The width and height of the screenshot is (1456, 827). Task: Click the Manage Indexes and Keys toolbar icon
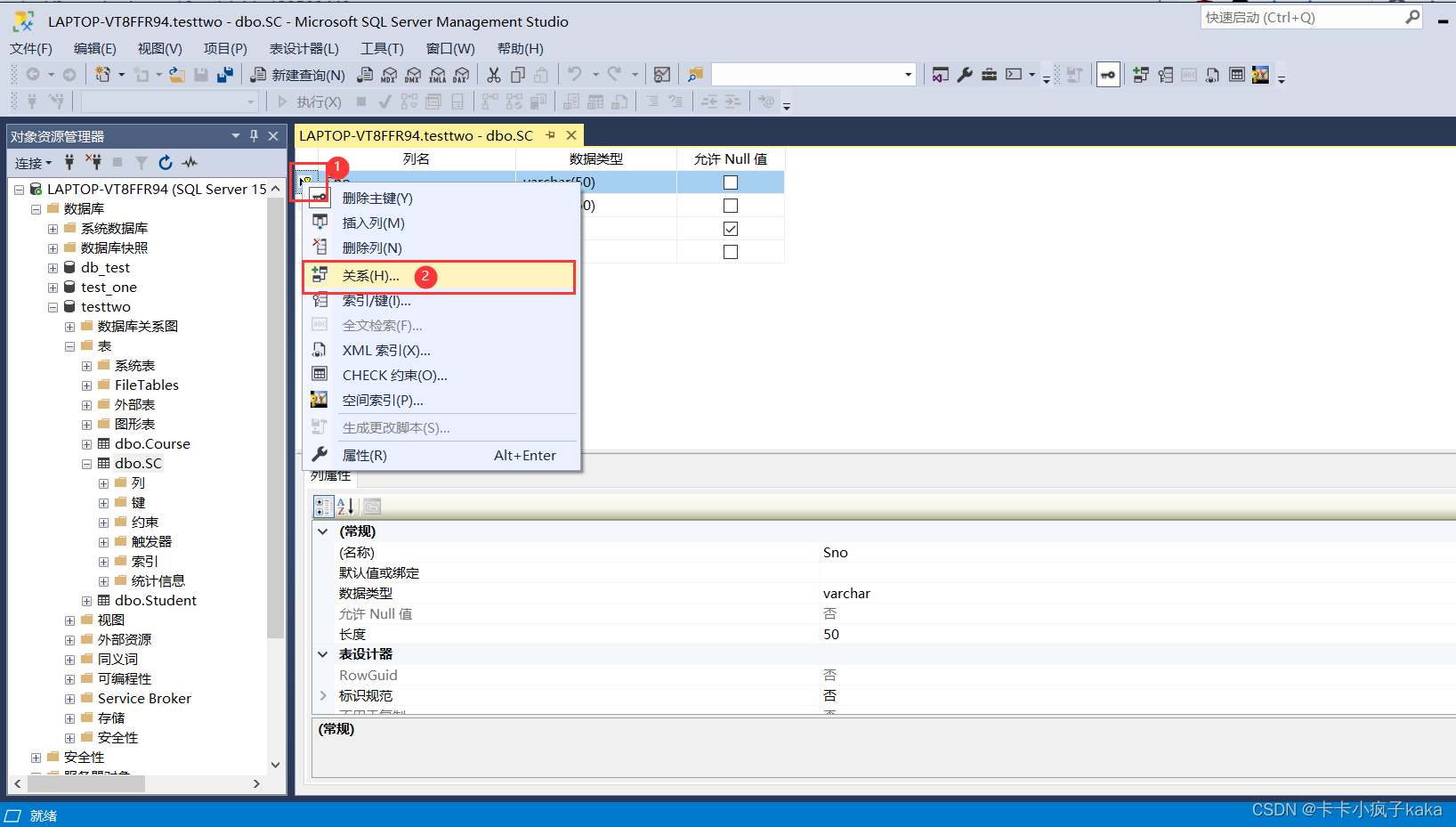click(1165, 75)
